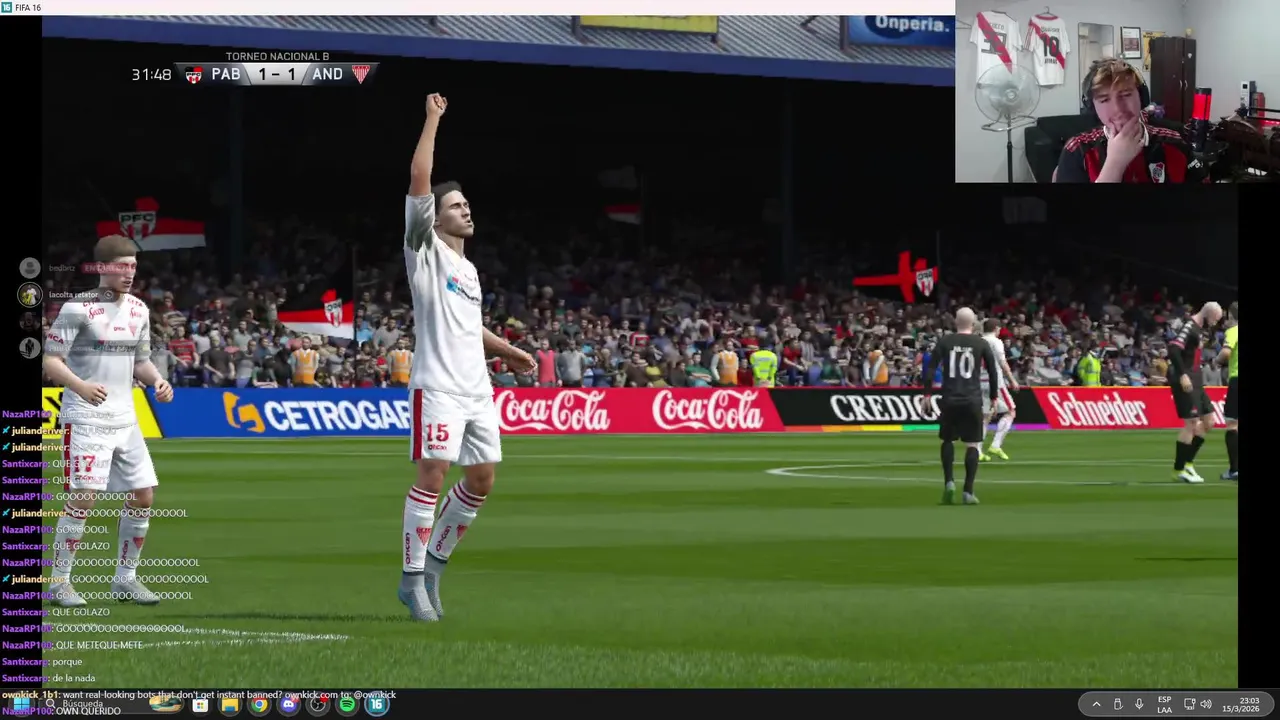This screenshot has width=1280, height=720.
Task: Click the lacolta relator voice overlay avatar
Action: pyautogui.click(x=30, y=294)
